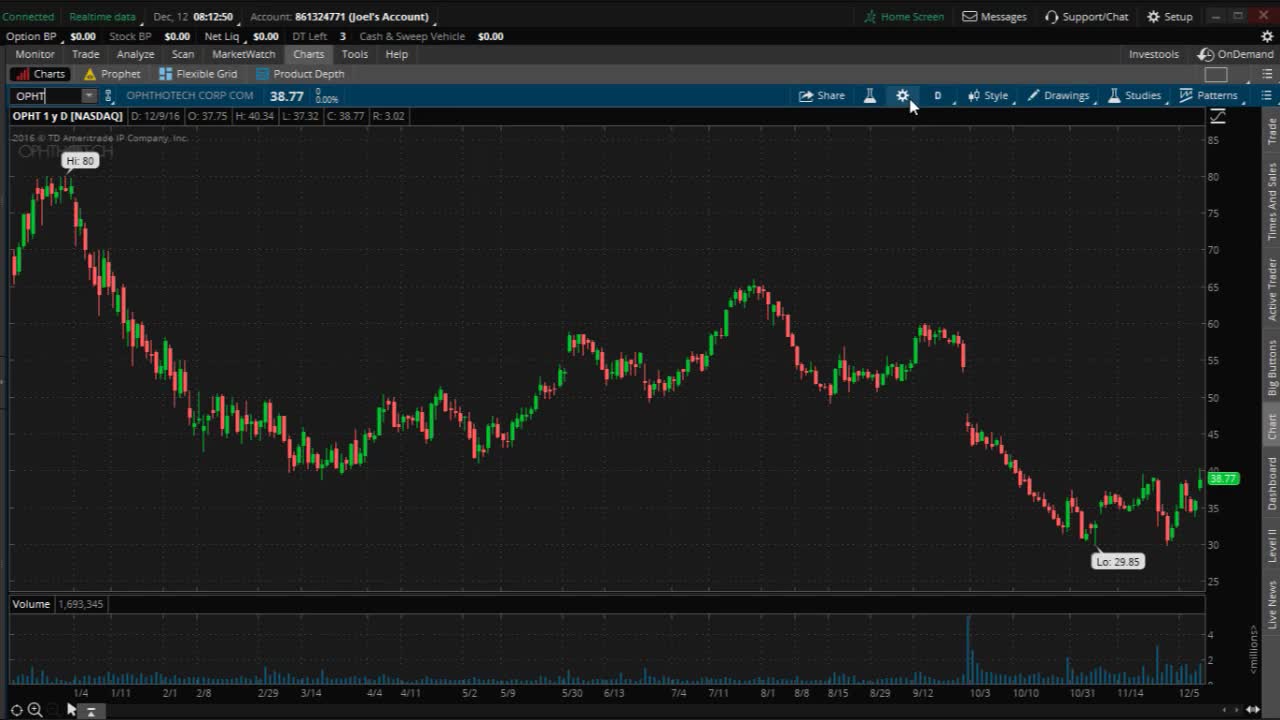Open the Big Buttons sidebar panel
This screenshot has width=1280, height=720.
[1272, 368]
